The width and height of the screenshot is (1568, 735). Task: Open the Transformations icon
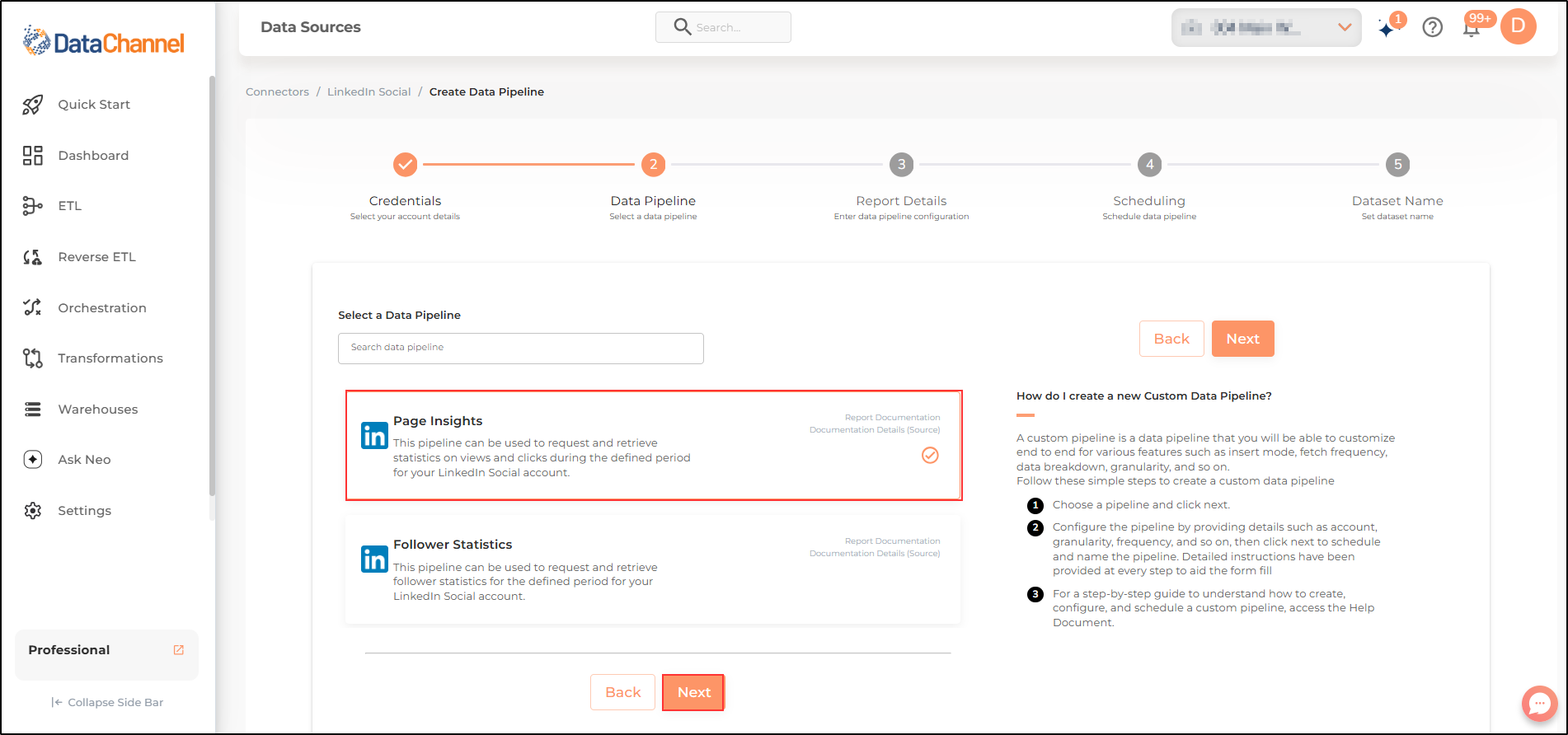(32, 358)
